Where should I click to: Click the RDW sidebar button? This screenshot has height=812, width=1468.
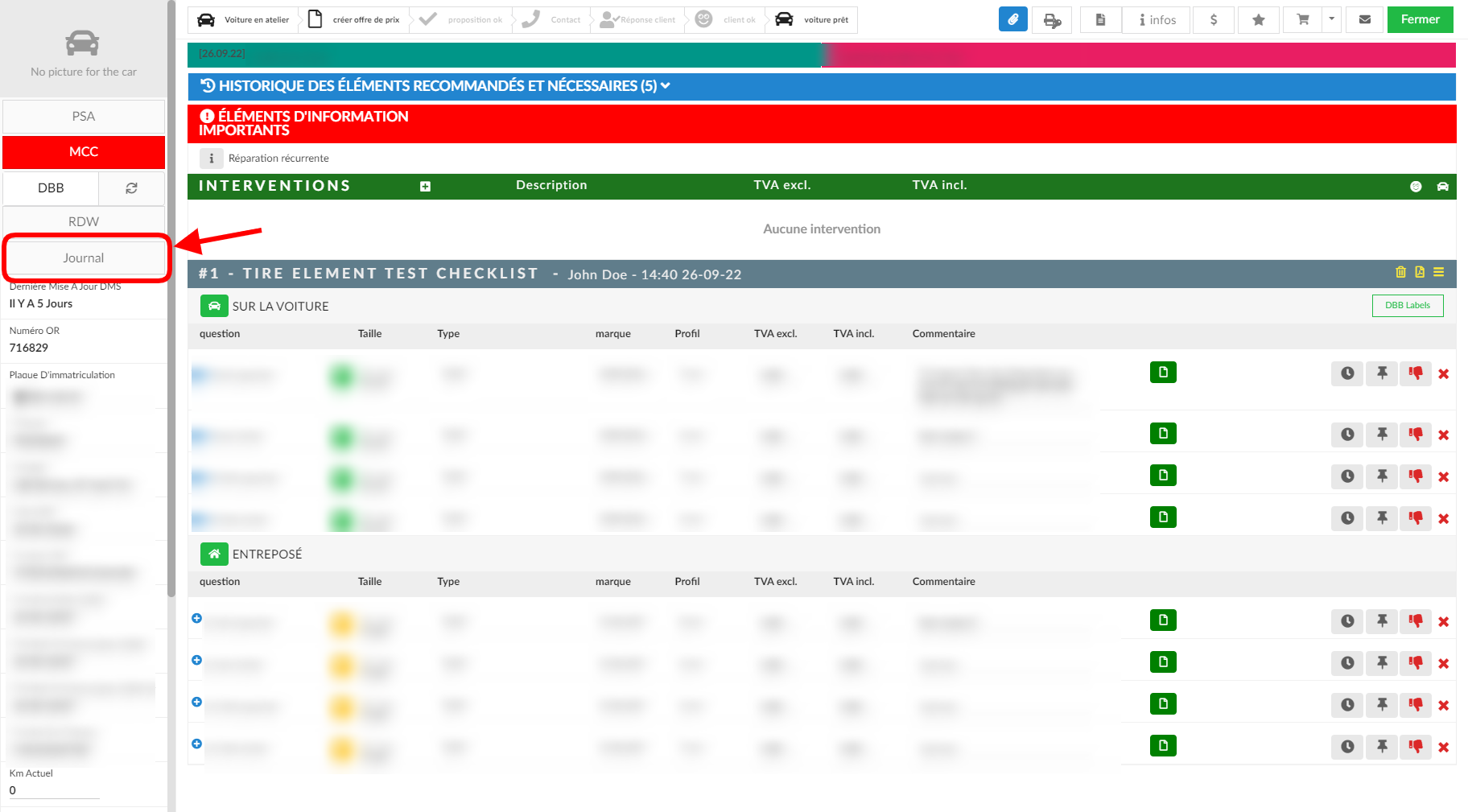pos(84,221)
